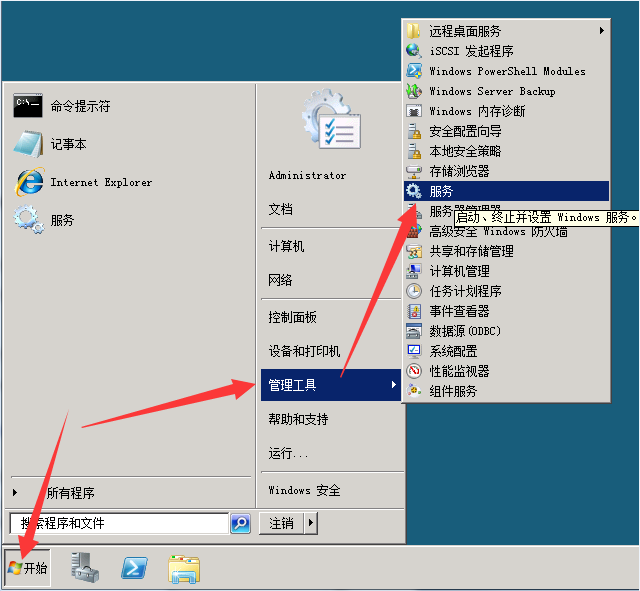The width and height of the screenshot is (640, 591).
Task: Click the search magnifier icon button
Action: point(240,523)
